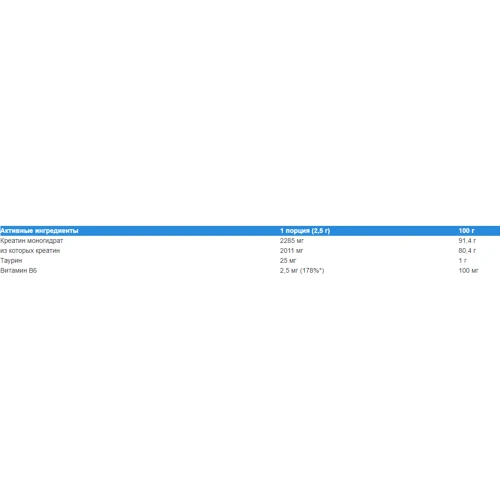Click the '100 г' column header
Viewport: 500px width, 500px height.
tap(466, 231)
